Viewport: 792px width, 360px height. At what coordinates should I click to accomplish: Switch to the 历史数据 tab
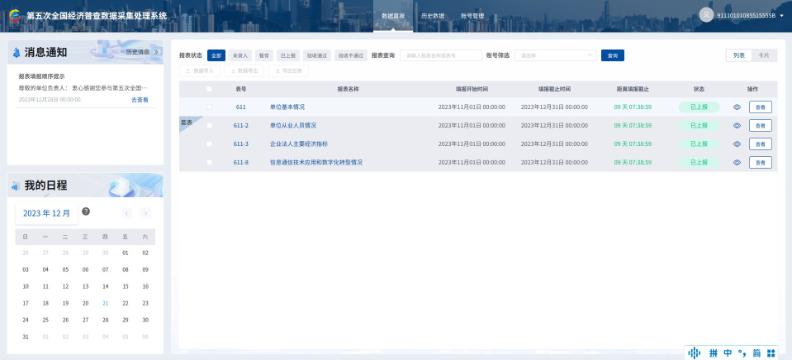[x=432, y=16]
